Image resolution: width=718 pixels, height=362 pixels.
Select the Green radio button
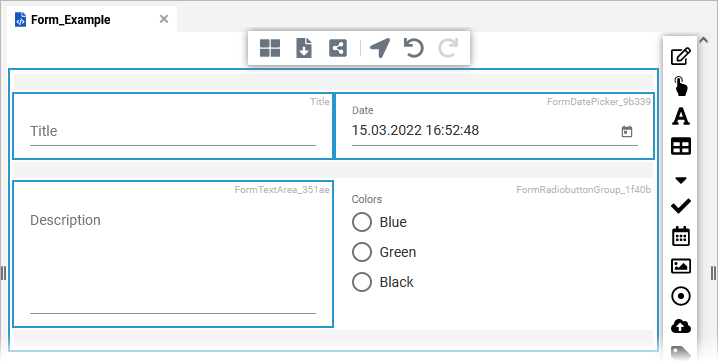click(362, 252)
